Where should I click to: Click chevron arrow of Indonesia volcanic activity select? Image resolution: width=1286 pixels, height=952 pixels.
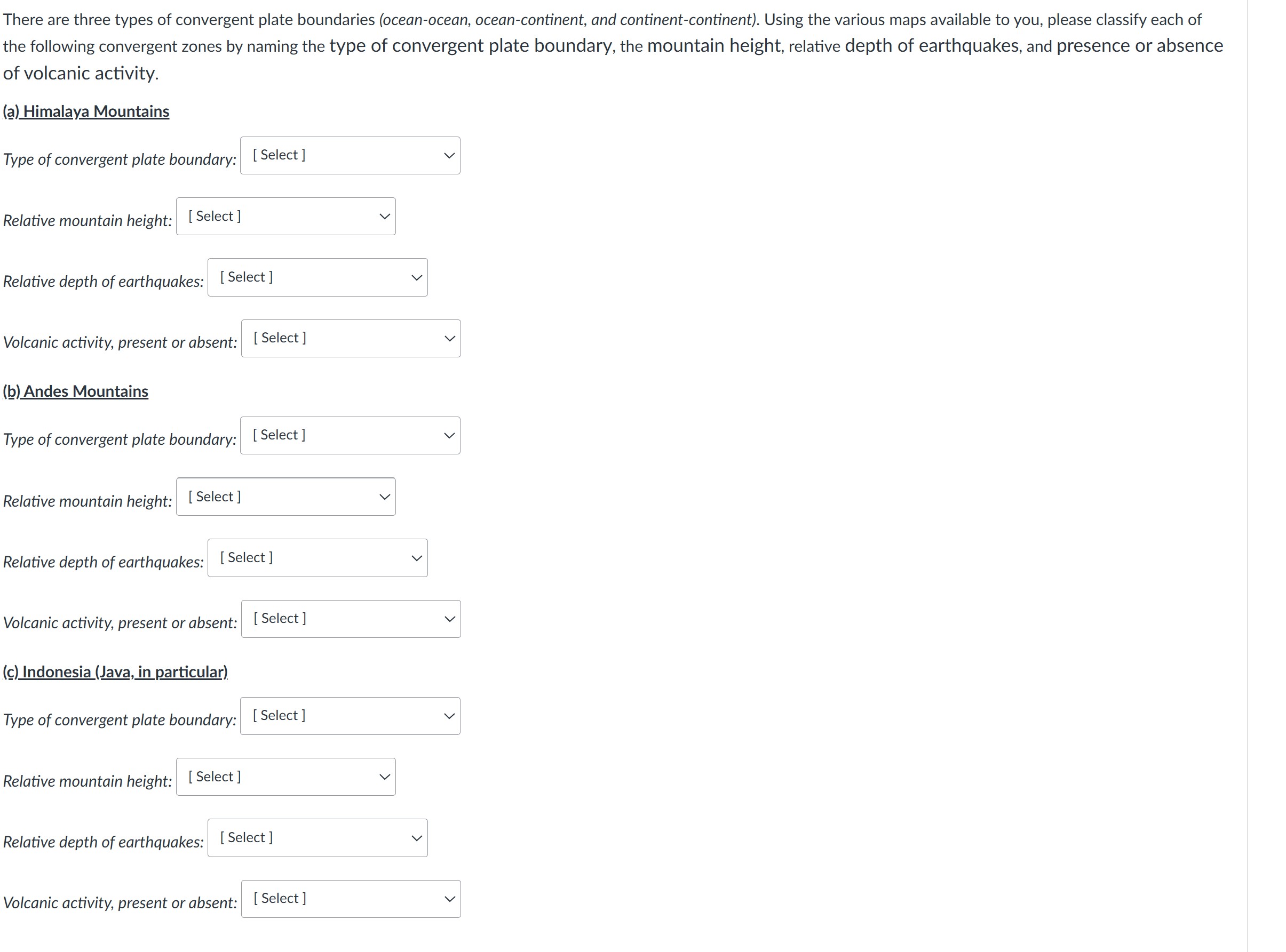[x=450, y=900]
